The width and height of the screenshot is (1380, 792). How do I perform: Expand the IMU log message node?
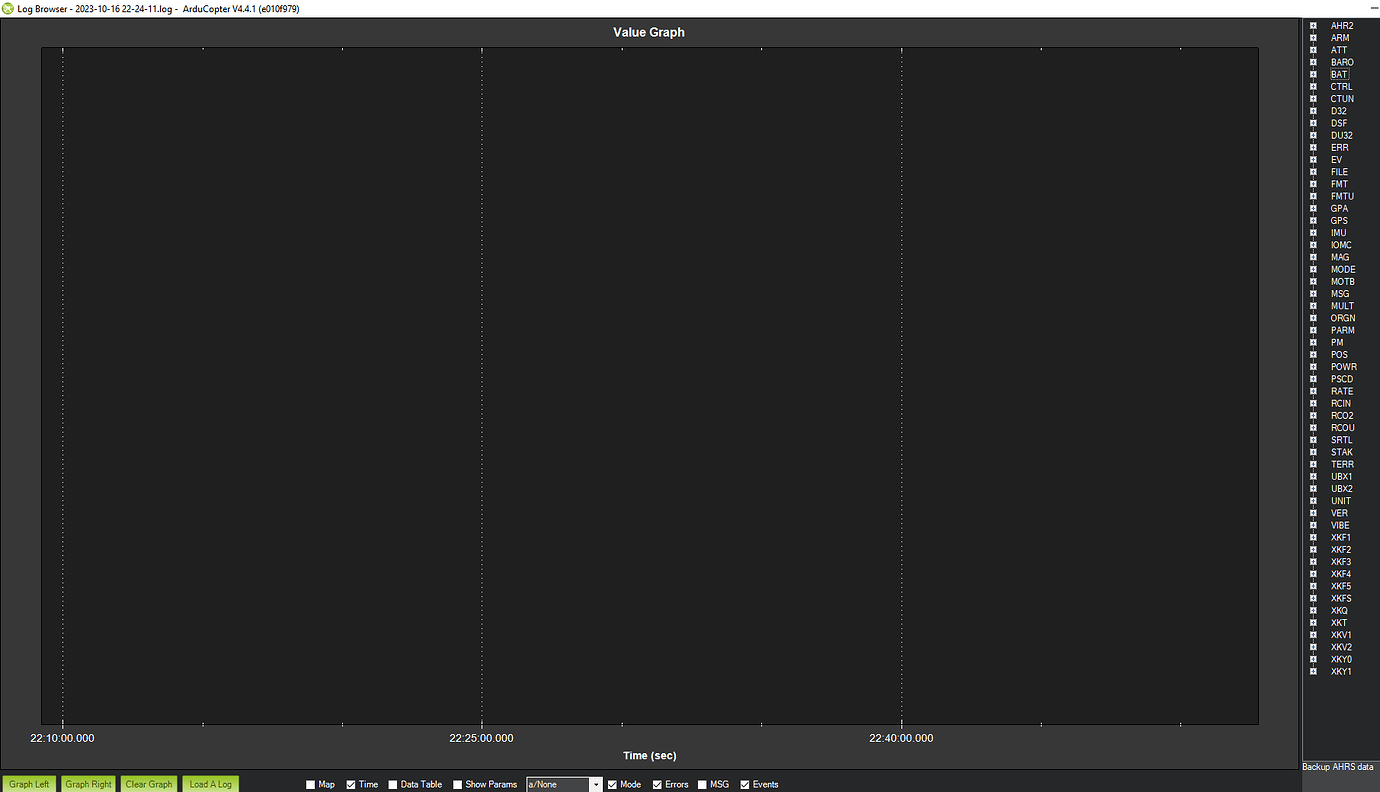point(1313,233)
